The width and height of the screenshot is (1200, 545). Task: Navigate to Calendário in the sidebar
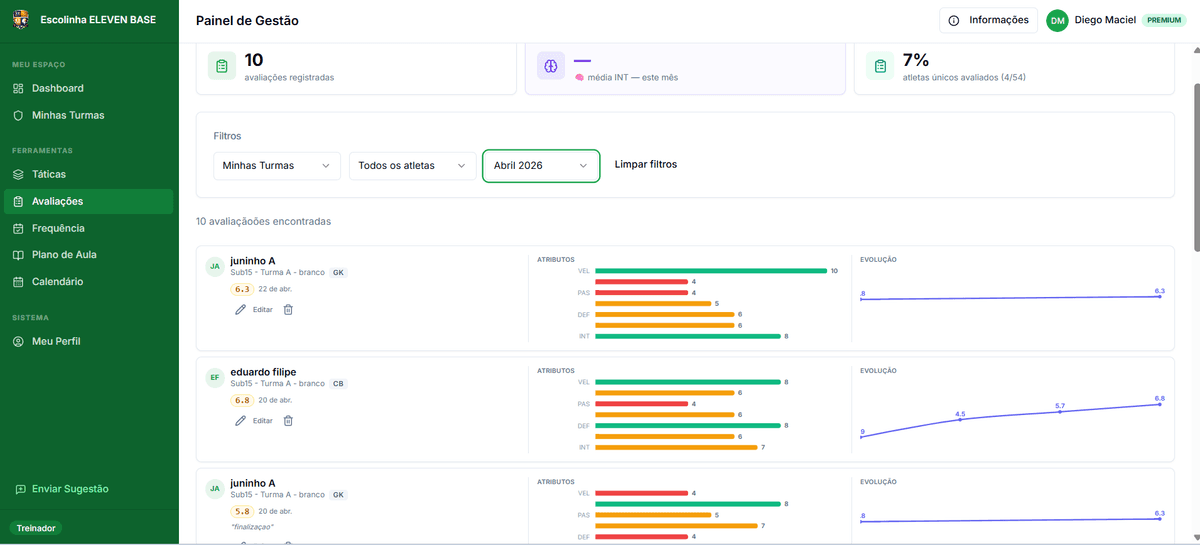pos(87,282)
